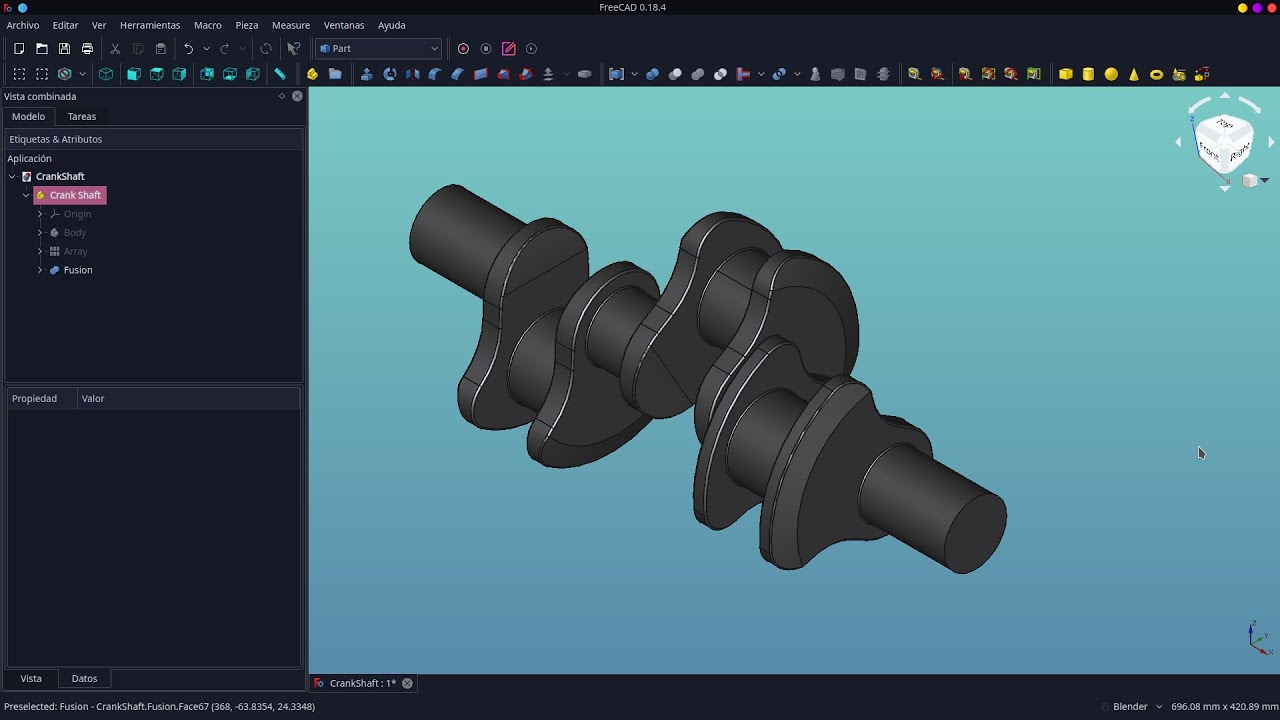Rotate view with cube right arrow
The width and height of the screenshot is (1280, 720).
tap(1271, 142)
